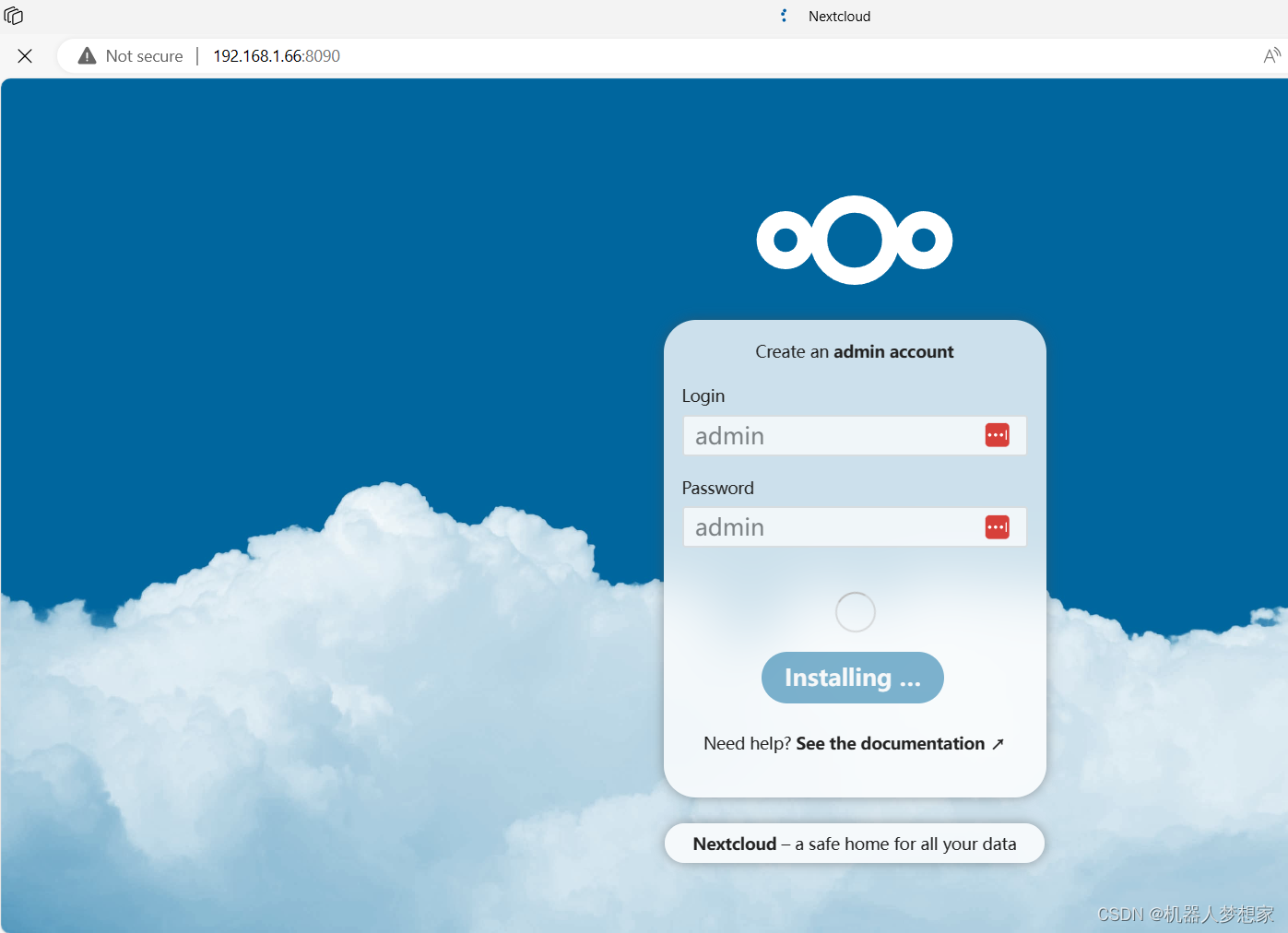The height and width of the screenshot is (933, 1288).
Task: Click the Password field label
Action: [x=717, y=488]
